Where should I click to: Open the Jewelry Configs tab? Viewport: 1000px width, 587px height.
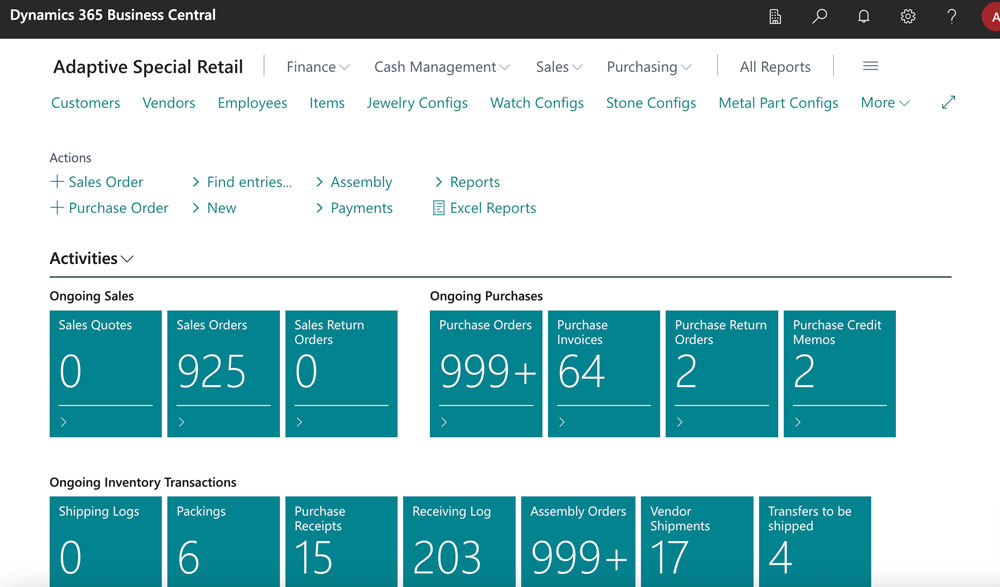click(x=417, y=103)
